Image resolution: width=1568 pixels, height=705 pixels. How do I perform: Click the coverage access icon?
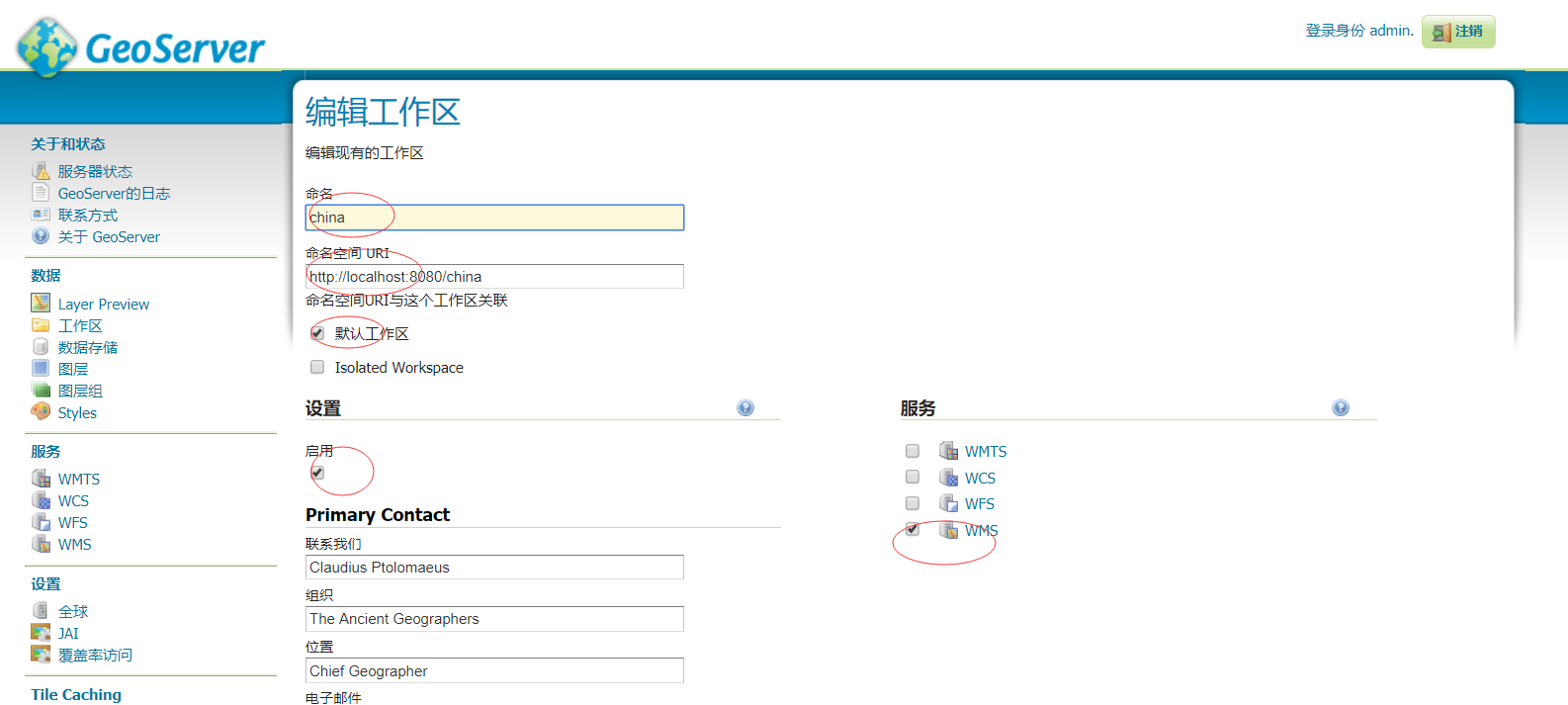coord(41,655)
